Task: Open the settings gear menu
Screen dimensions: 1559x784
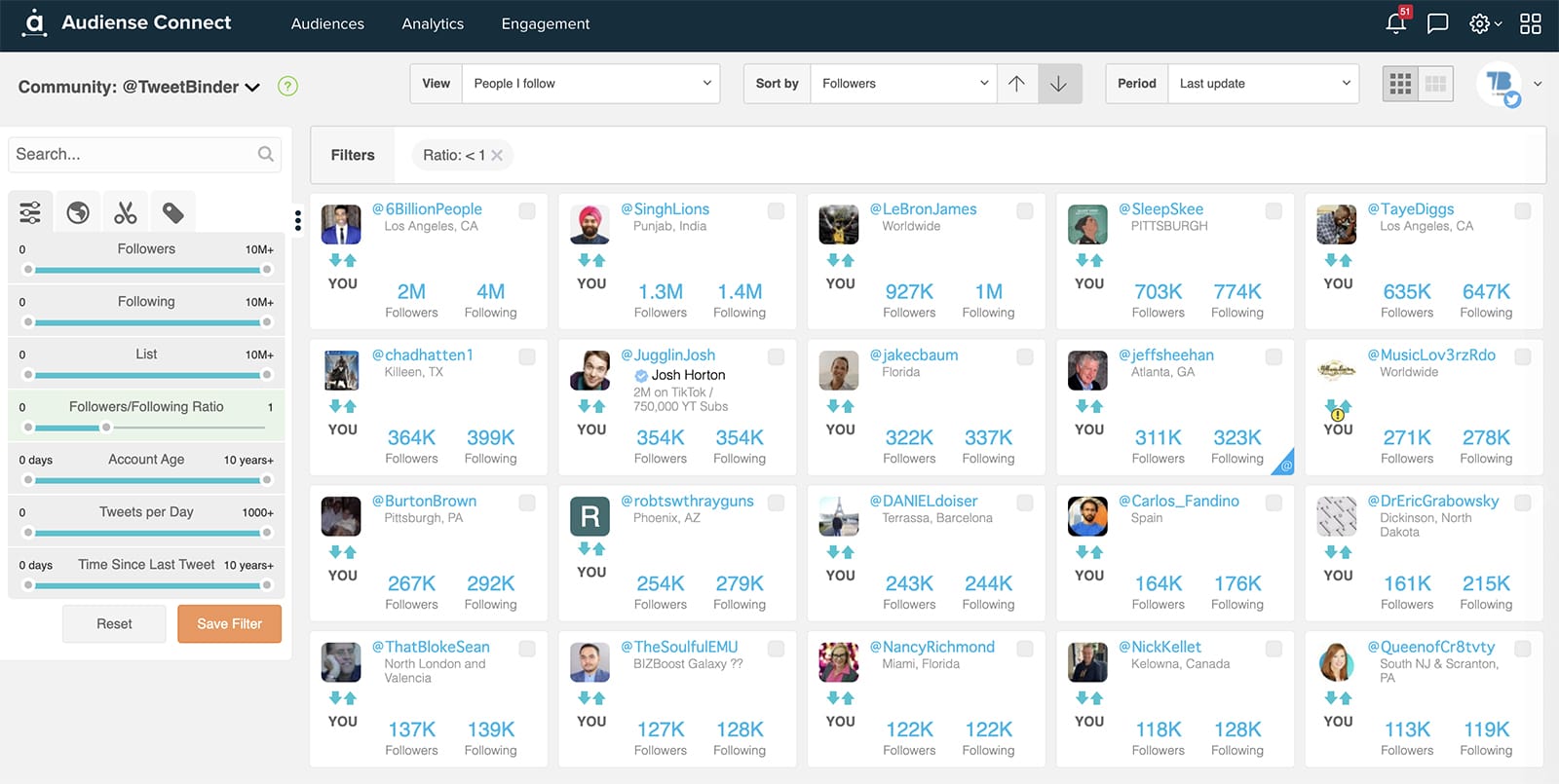Action: [1485, 23]
